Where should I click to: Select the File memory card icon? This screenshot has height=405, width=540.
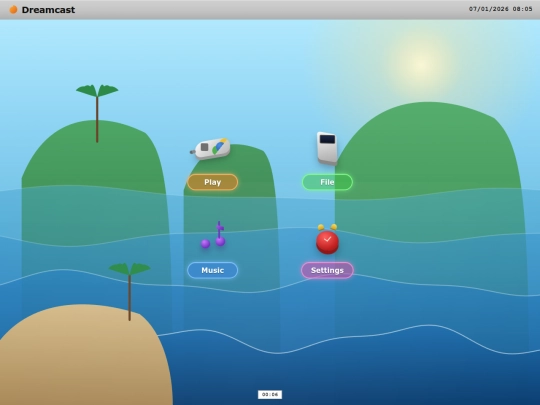point(327,148)
